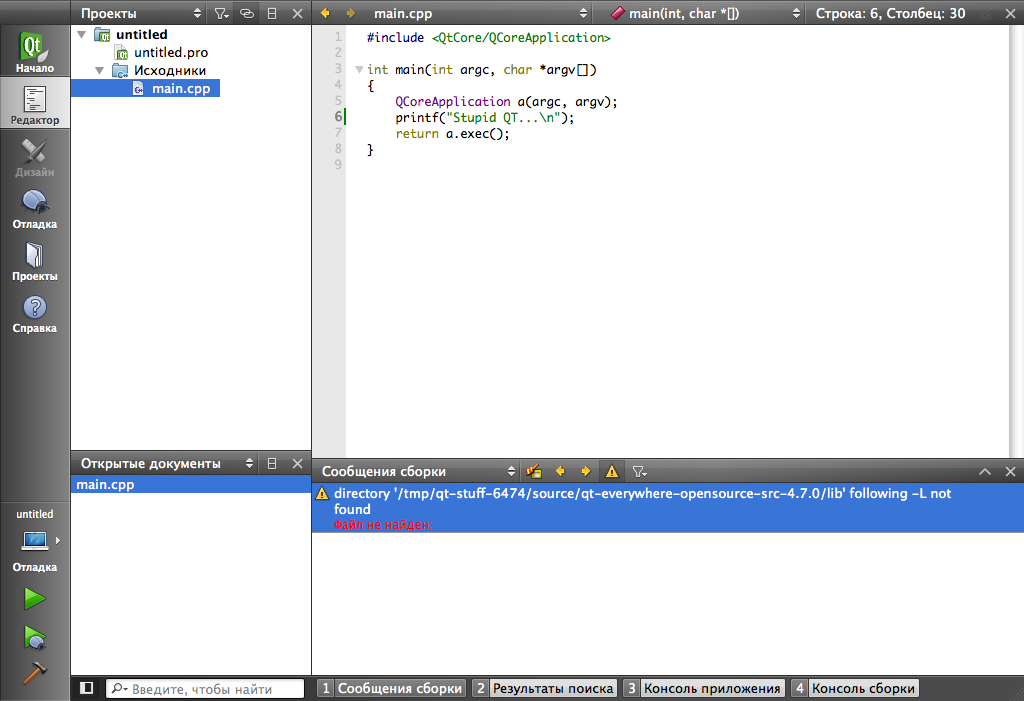Open the 4 Консоль сборки tab

pyautogui.click(x=855, y=689)
